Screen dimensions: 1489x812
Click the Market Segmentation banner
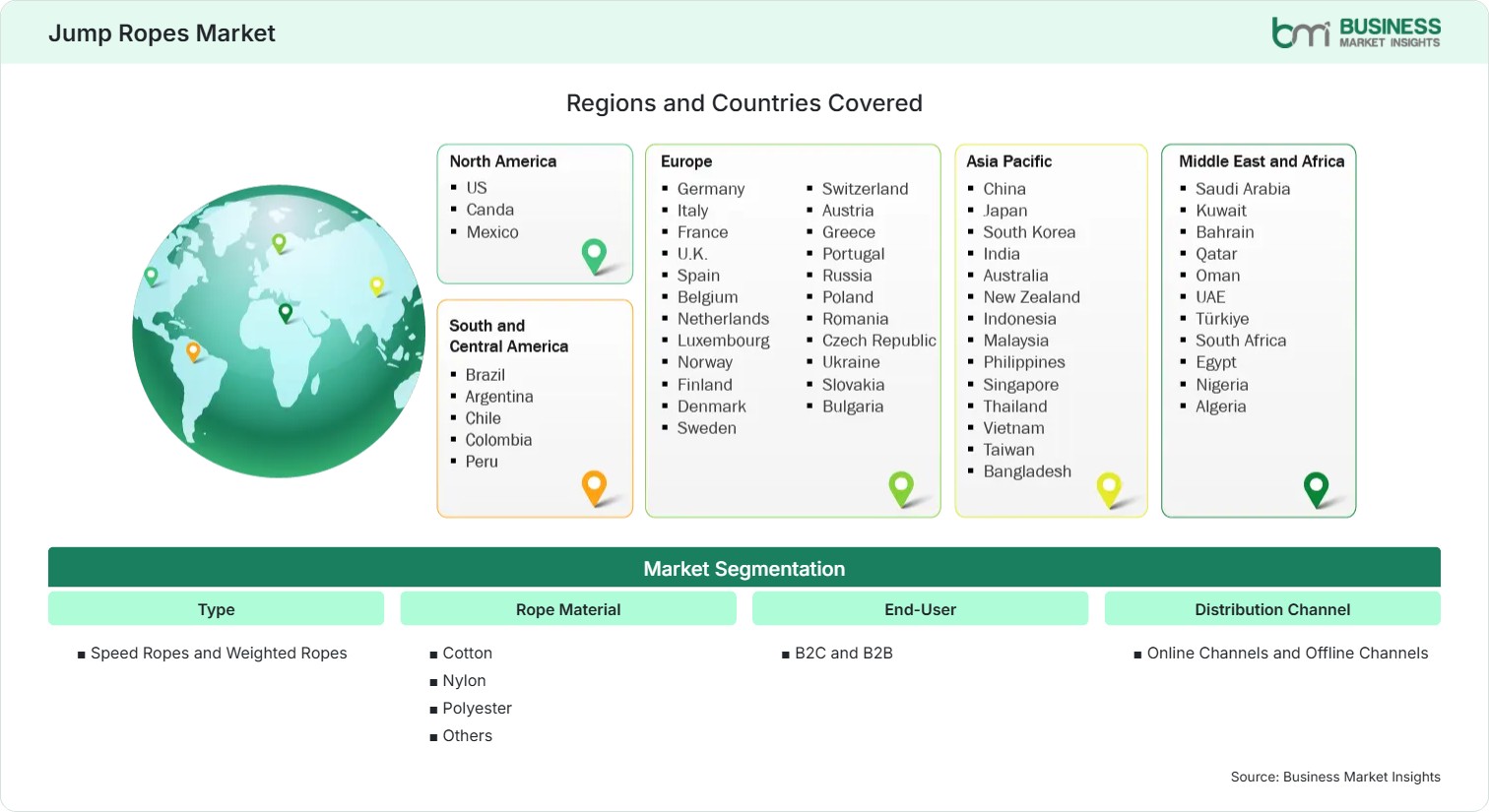click(x=744, y=568)
